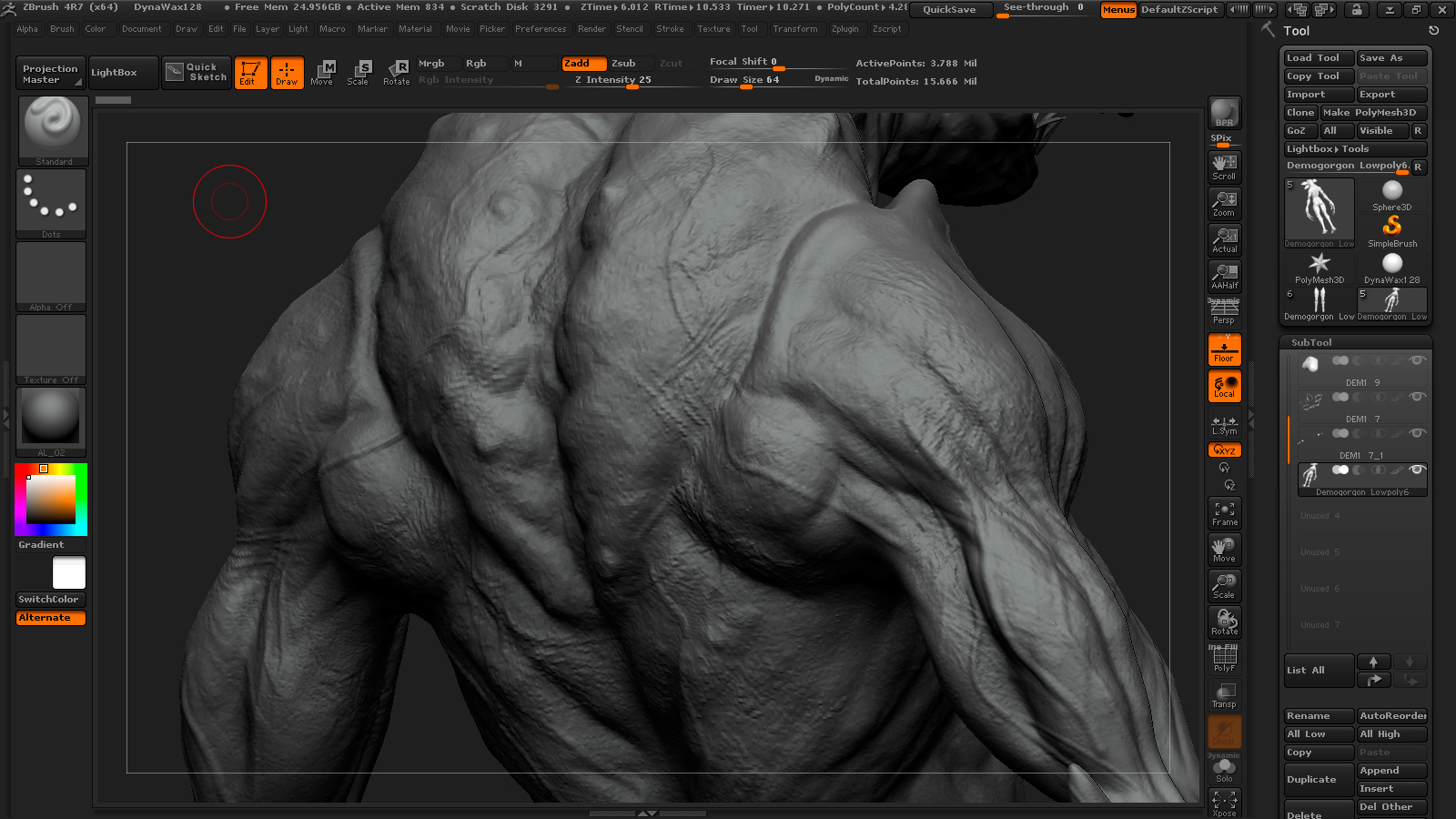Open the Transform menu

[x=794, y=29]
